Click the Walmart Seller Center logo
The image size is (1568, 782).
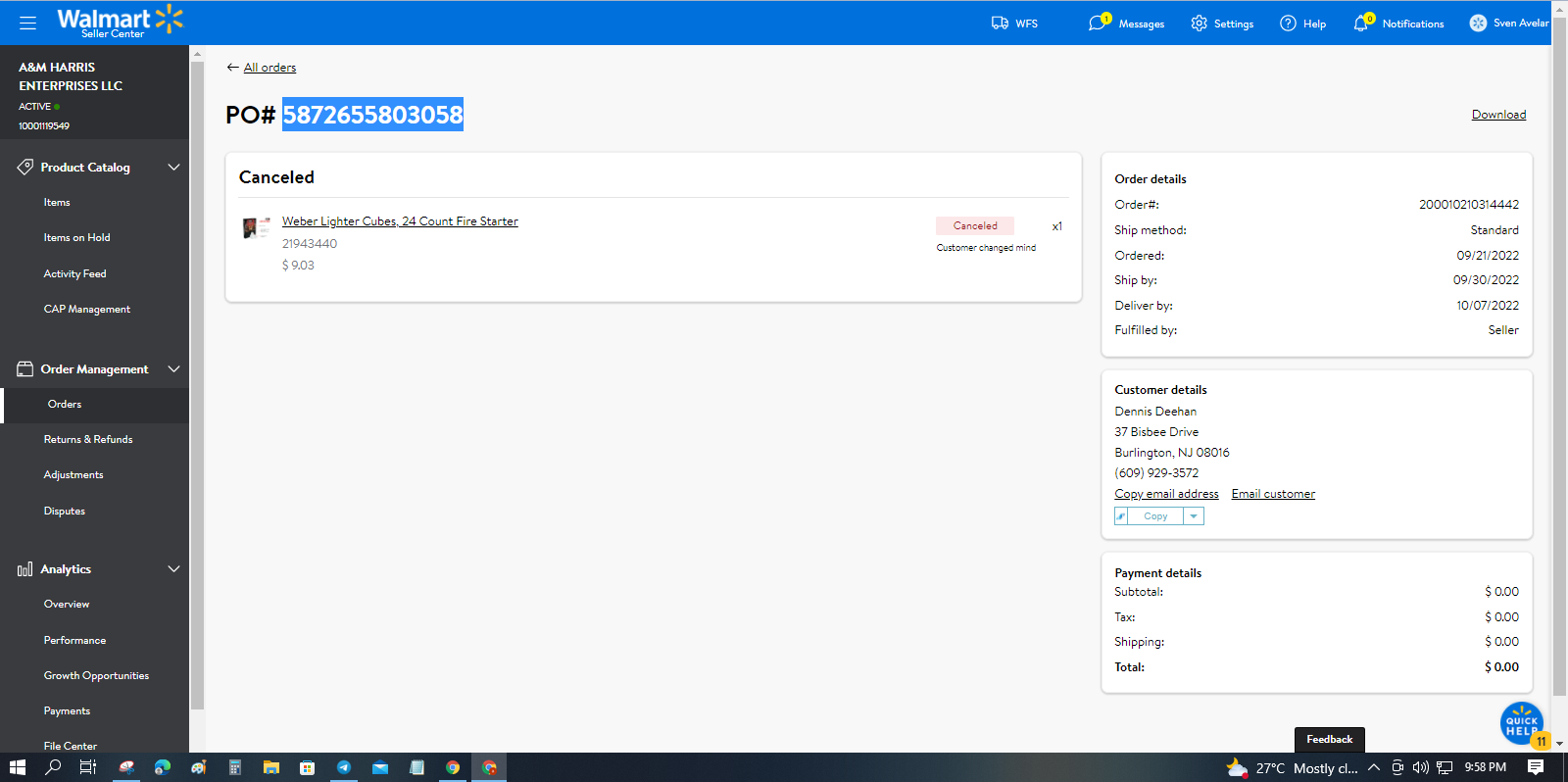point(120,22)
